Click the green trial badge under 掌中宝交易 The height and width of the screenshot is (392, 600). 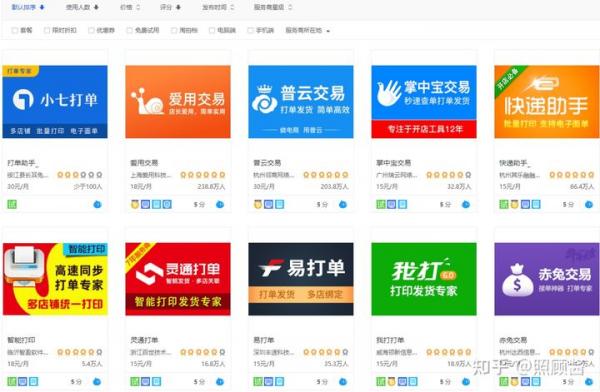381,204
